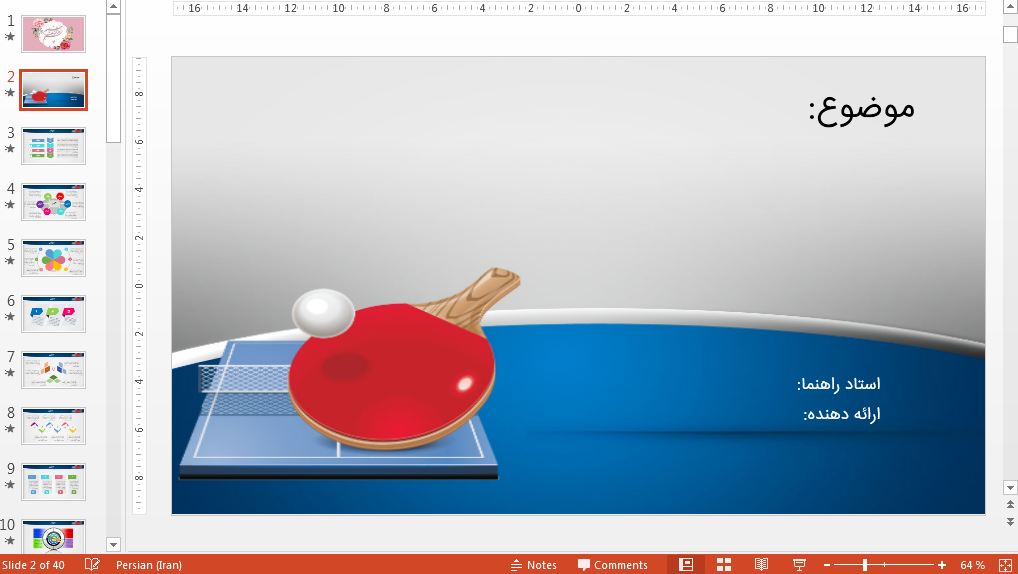The image size is (1018, 574).
Task: Select slide 1 thumbnail with flowers
Action: tap(54, 34)
